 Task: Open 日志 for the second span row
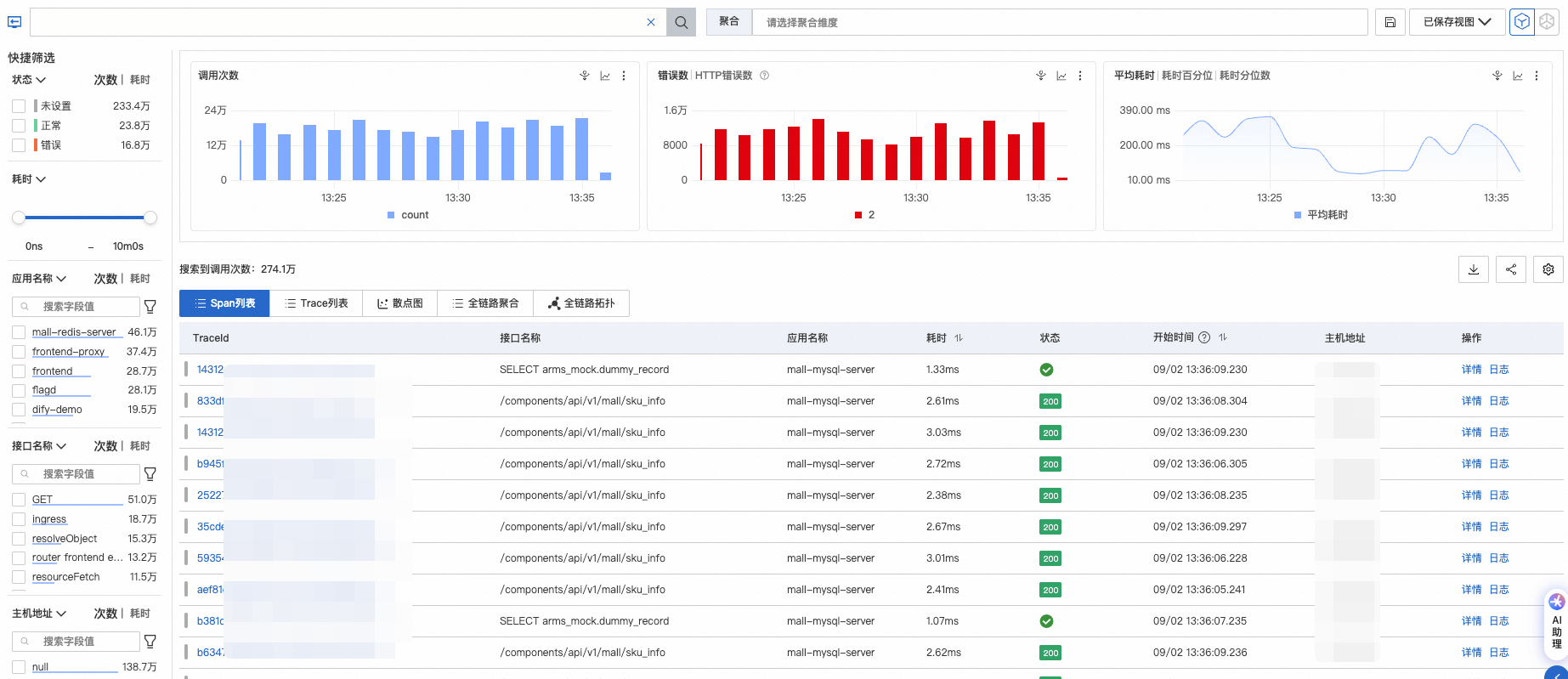pyautogui.click(x=1499, y=401)
